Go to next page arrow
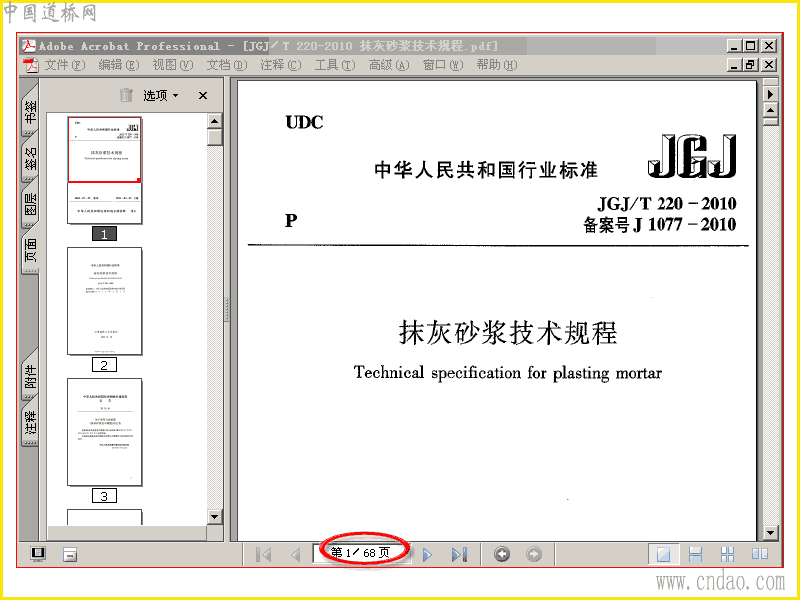Screen dimensions: 800x600 click(x=428, y=554)
